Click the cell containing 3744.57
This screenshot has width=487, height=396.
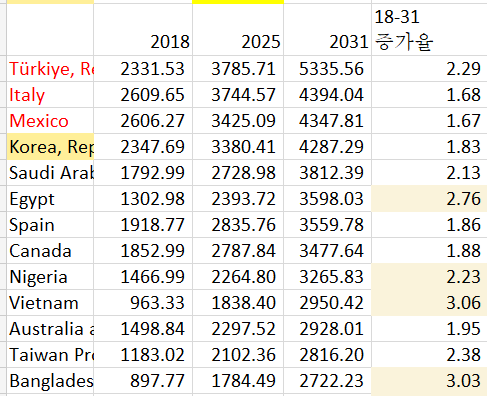(x=238, y=95)
